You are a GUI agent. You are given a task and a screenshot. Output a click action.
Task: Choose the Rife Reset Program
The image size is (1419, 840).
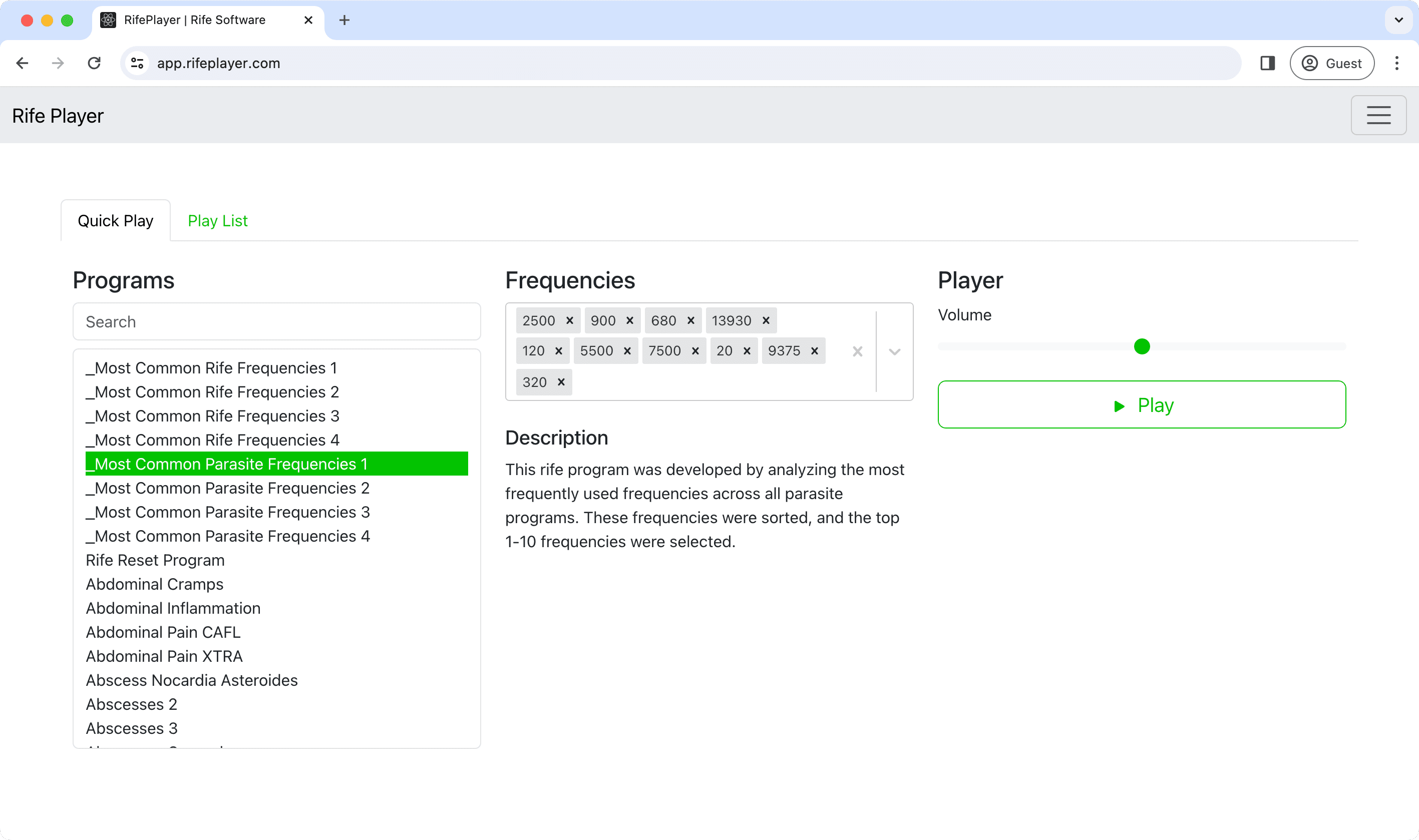277,560
